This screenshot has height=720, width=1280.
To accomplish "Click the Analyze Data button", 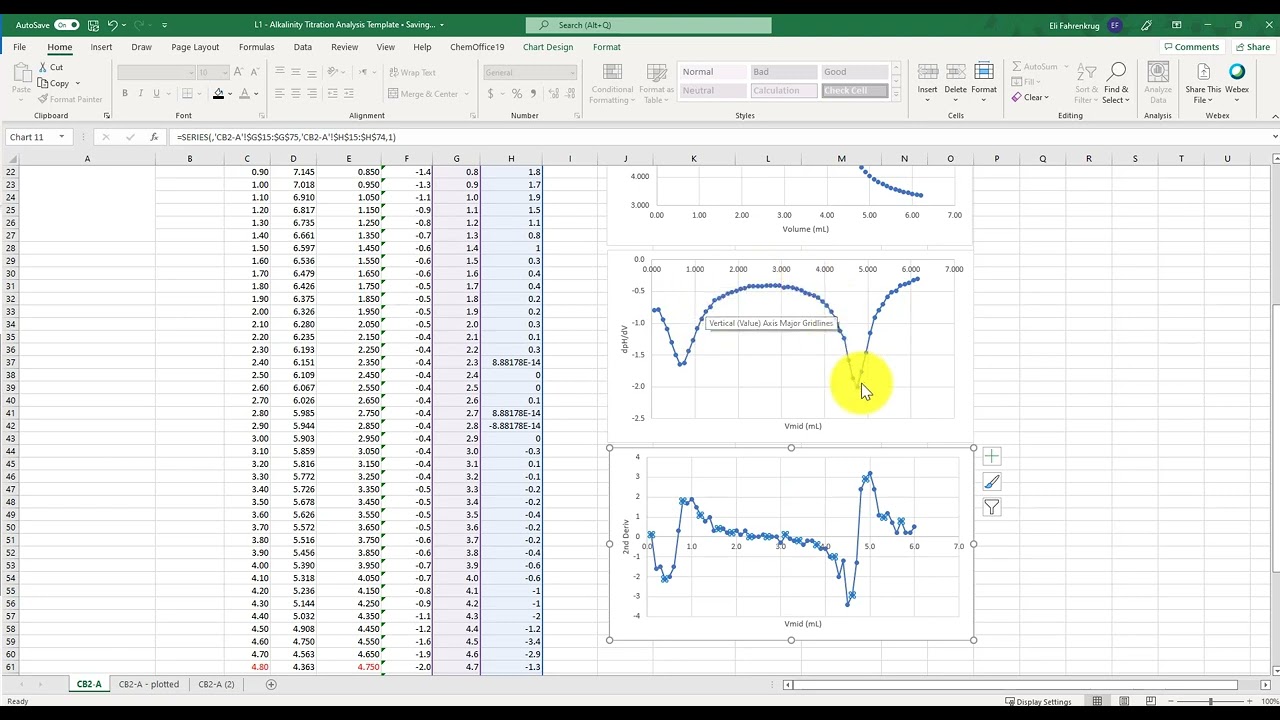I will tap(1158, 82).
